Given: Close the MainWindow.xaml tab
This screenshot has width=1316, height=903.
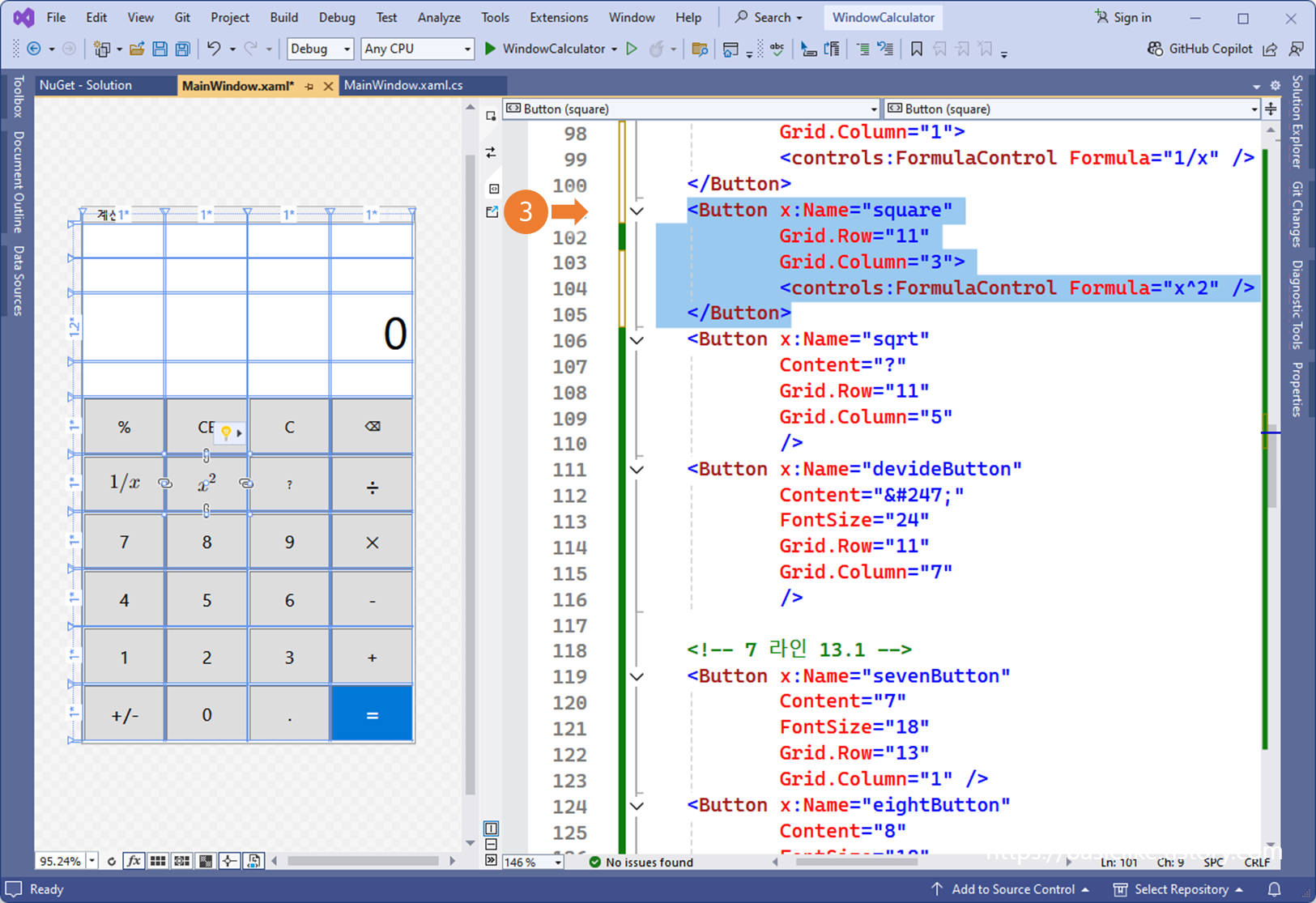Looking at the screenshot, I should click(x=328, y=86).
